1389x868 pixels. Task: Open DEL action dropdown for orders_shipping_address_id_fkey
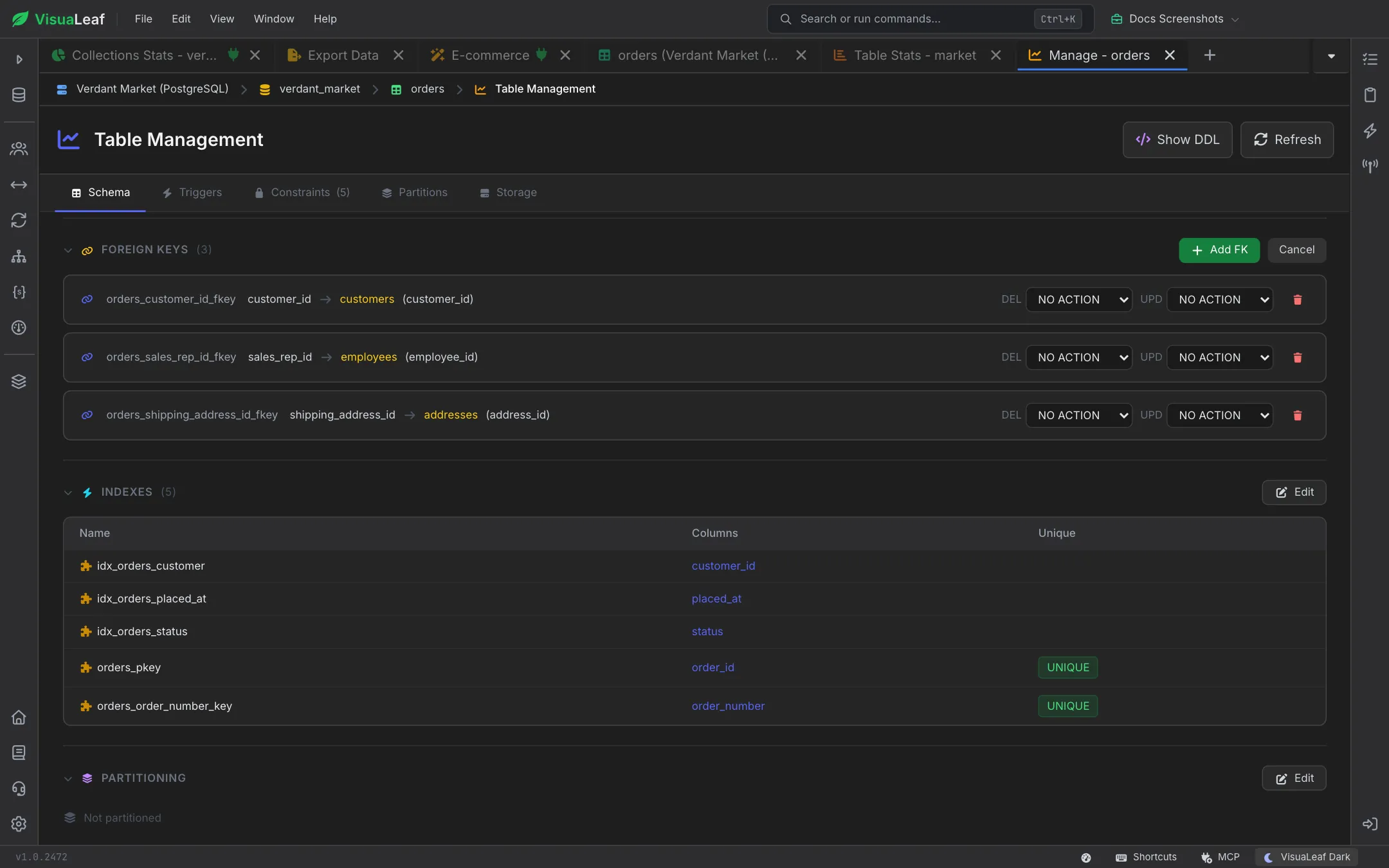1079,415
